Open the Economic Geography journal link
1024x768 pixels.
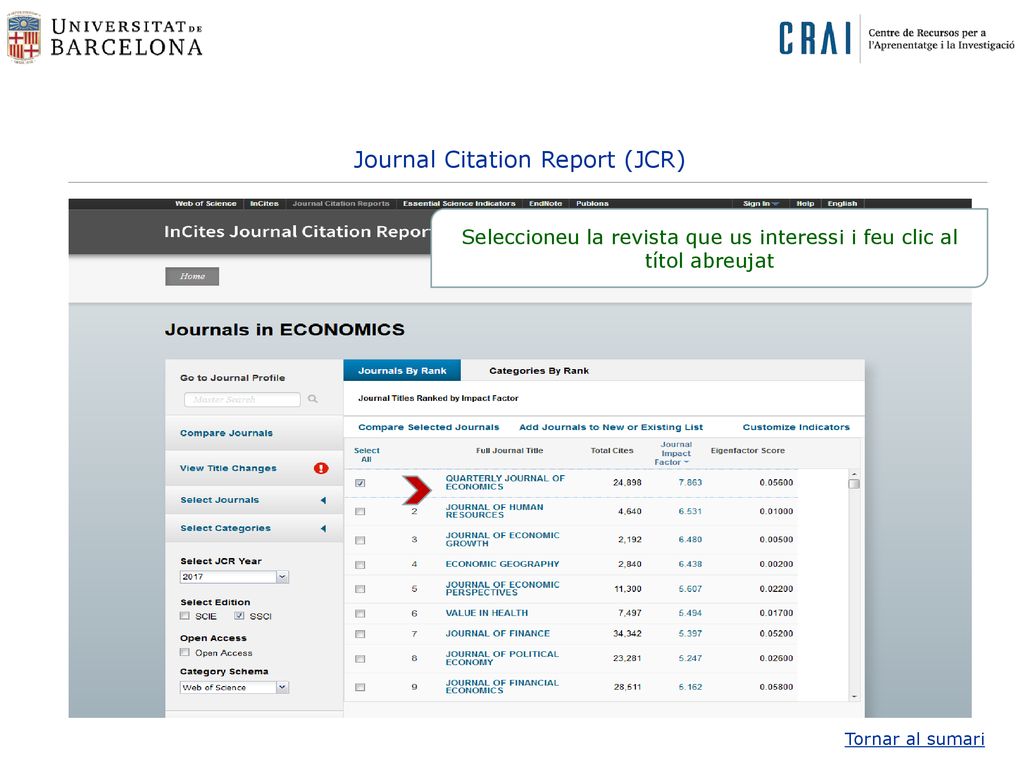[x=502, y=564]
